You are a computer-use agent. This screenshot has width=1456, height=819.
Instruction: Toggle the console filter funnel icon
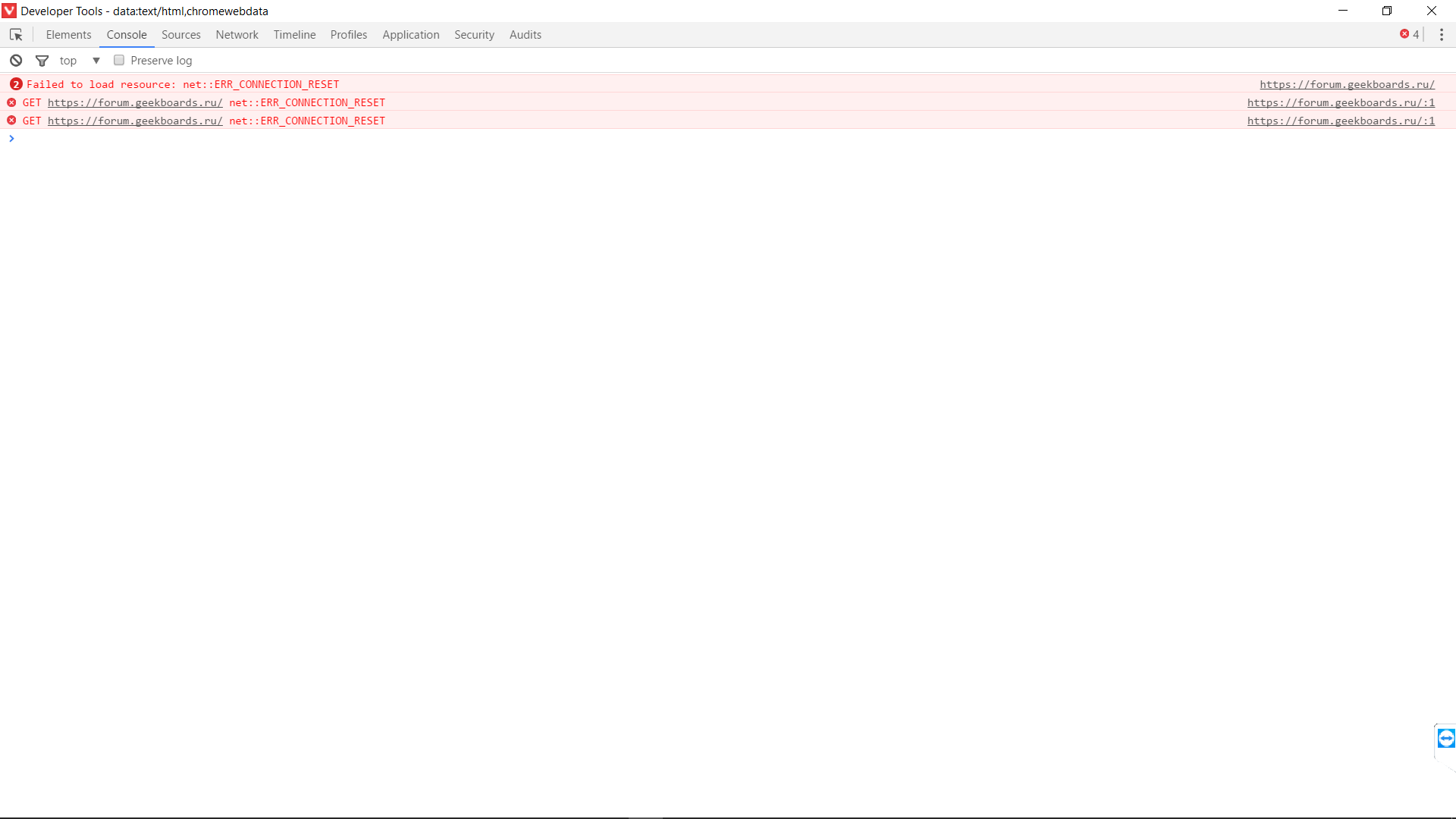click(42, 61)
